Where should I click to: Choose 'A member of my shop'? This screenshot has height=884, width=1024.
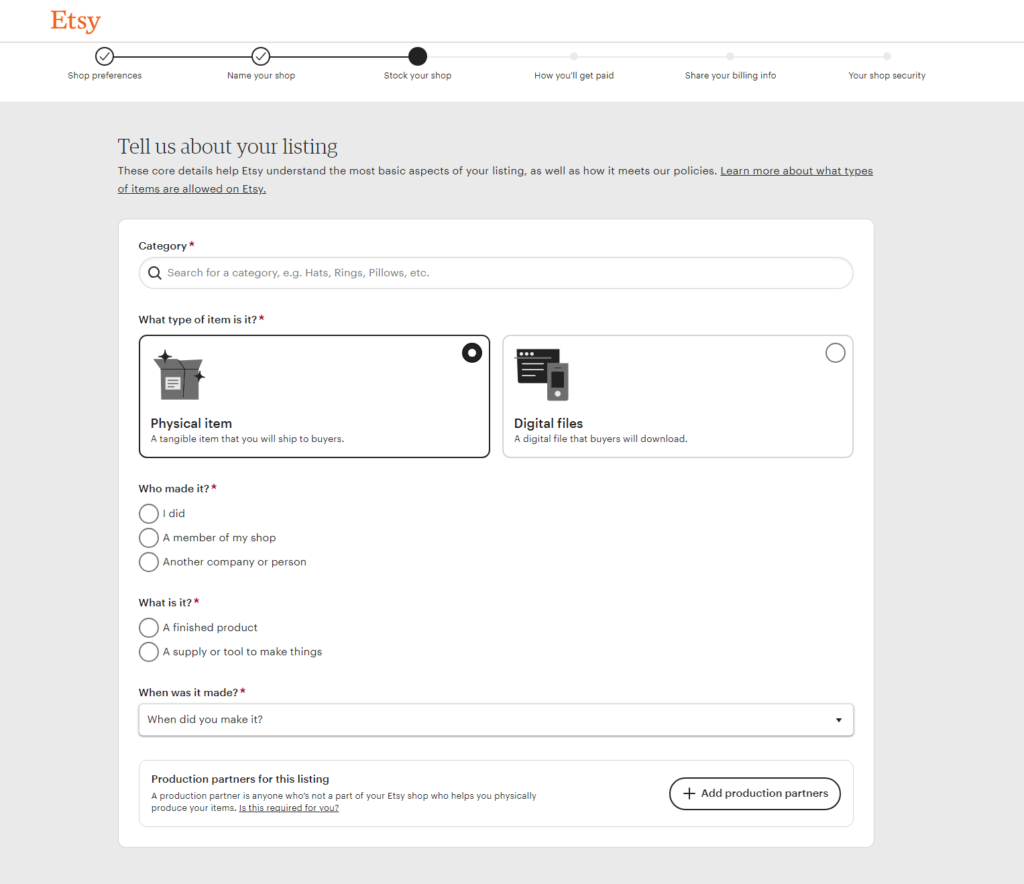click(148, 538)
